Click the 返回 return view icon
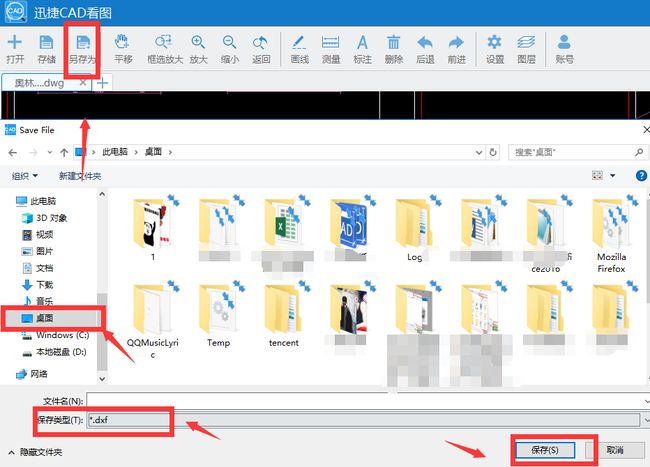 coord(261,49)
